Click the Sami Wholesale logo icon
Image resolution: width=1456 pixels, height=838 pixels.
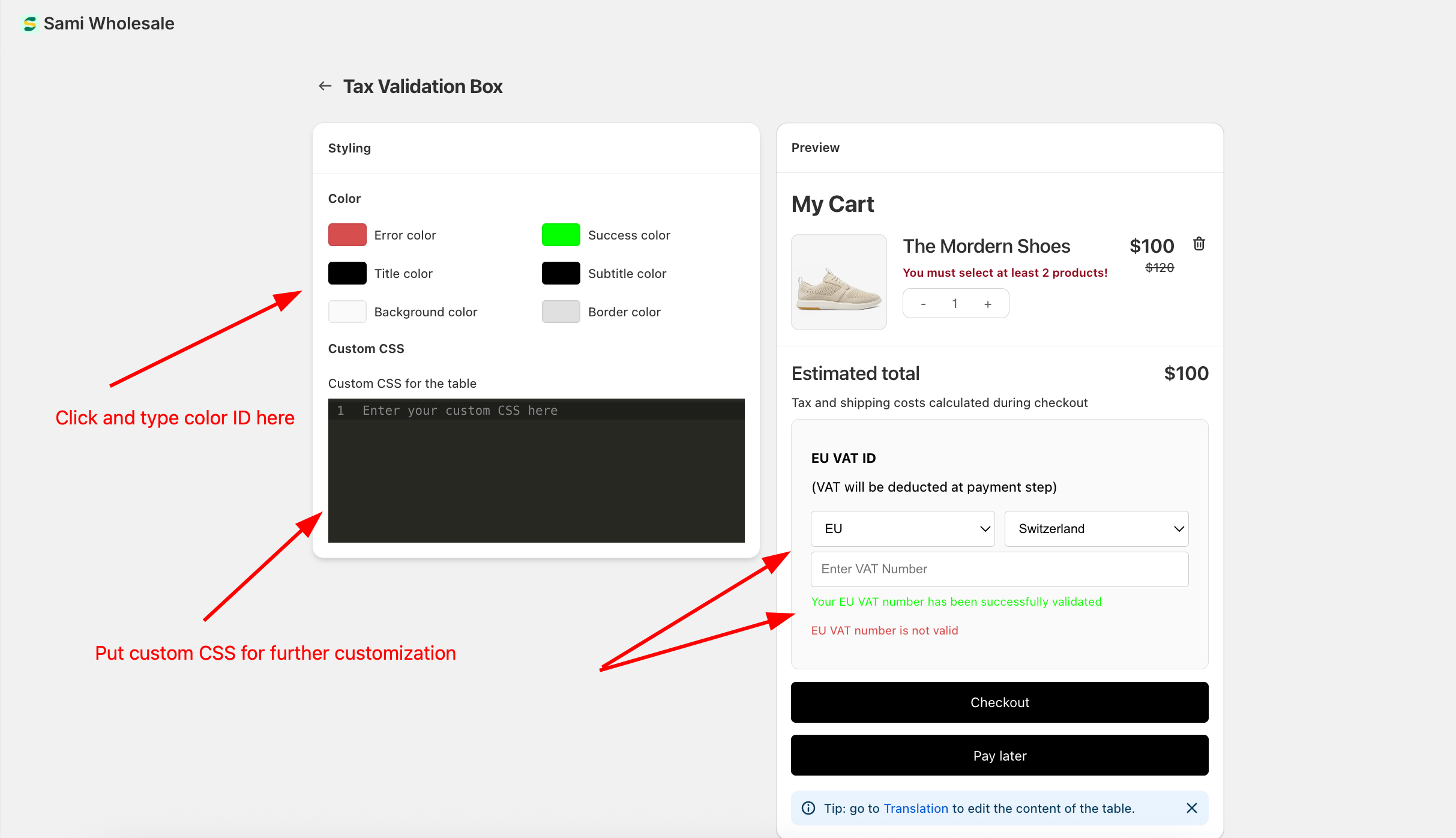pyautogui.click(x=29, y=24)
